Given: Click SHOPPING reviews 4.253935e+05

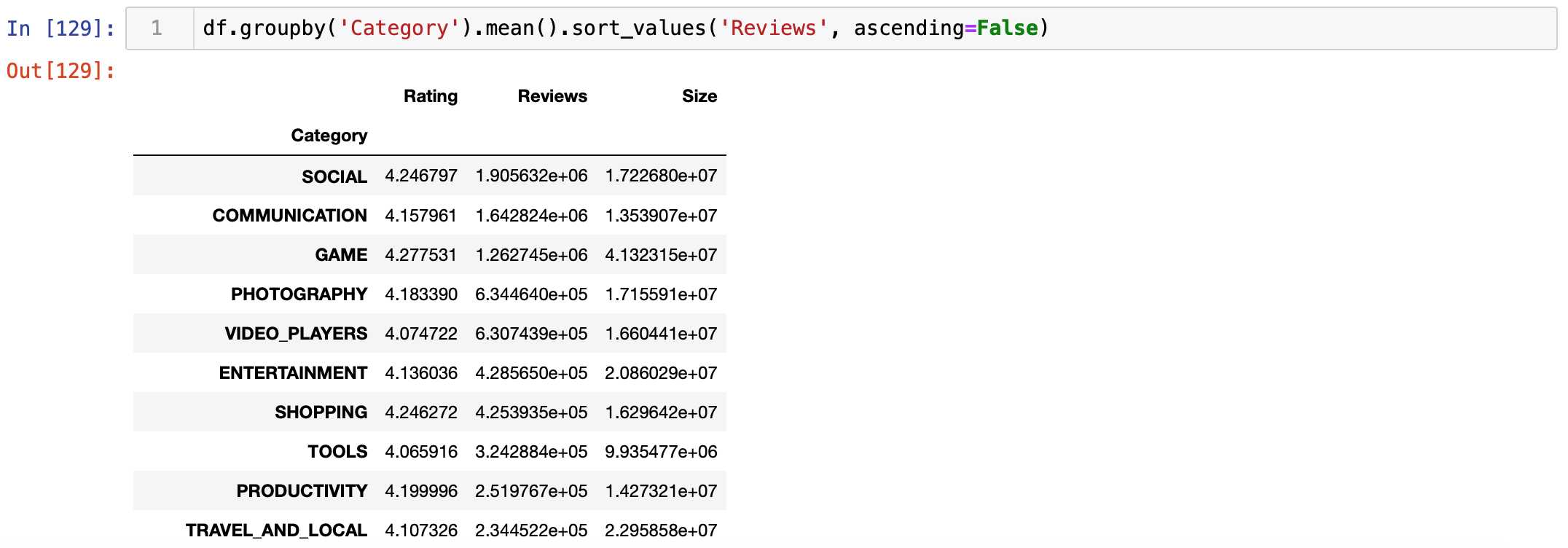Looking at the screenshot, I should pos(531,412).
